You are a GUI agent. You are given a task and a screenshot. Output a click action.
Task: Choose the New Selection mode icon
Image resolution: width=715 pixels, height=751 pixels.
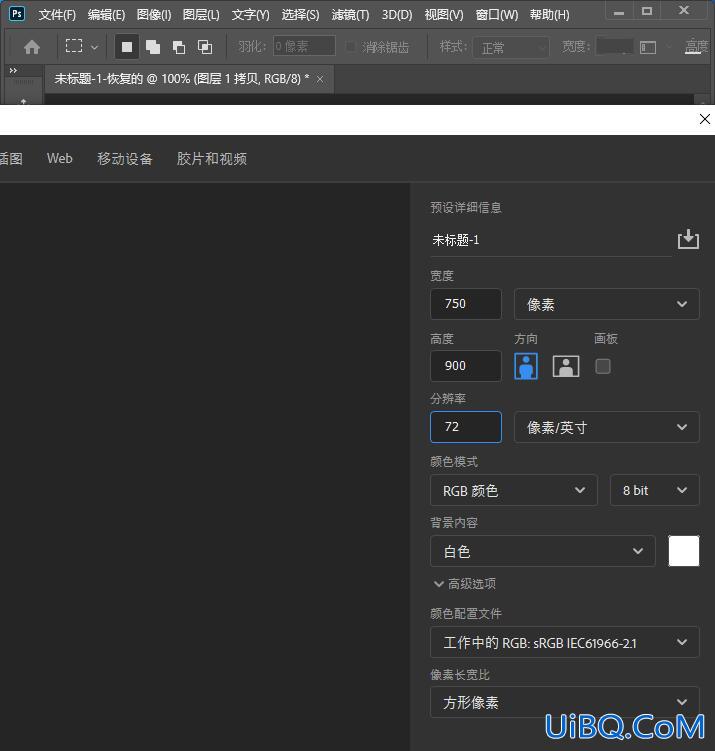pyautogui.click(x=127, y=47)
